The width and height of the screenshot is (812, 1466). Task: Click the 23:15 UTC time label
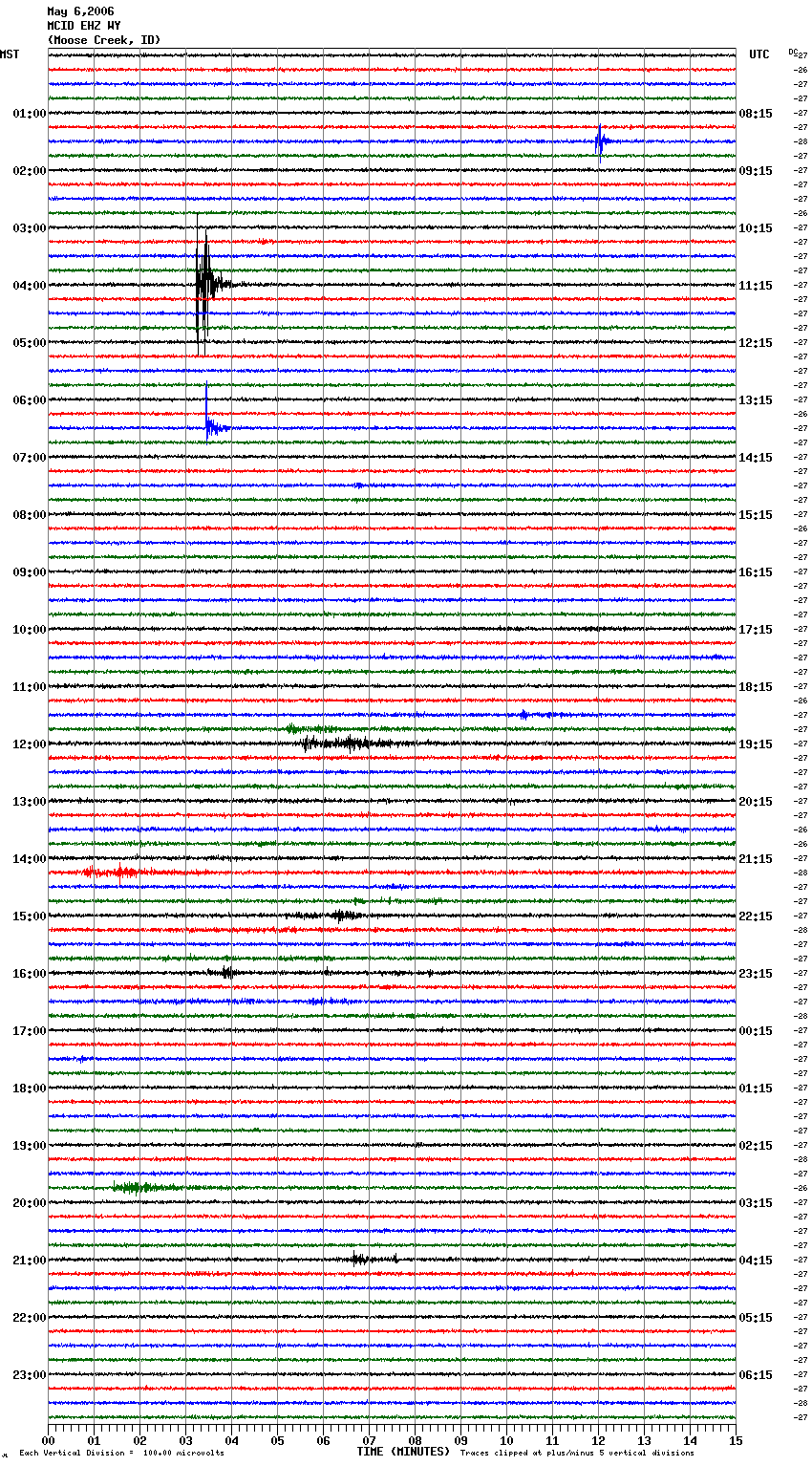click(756, 974)
